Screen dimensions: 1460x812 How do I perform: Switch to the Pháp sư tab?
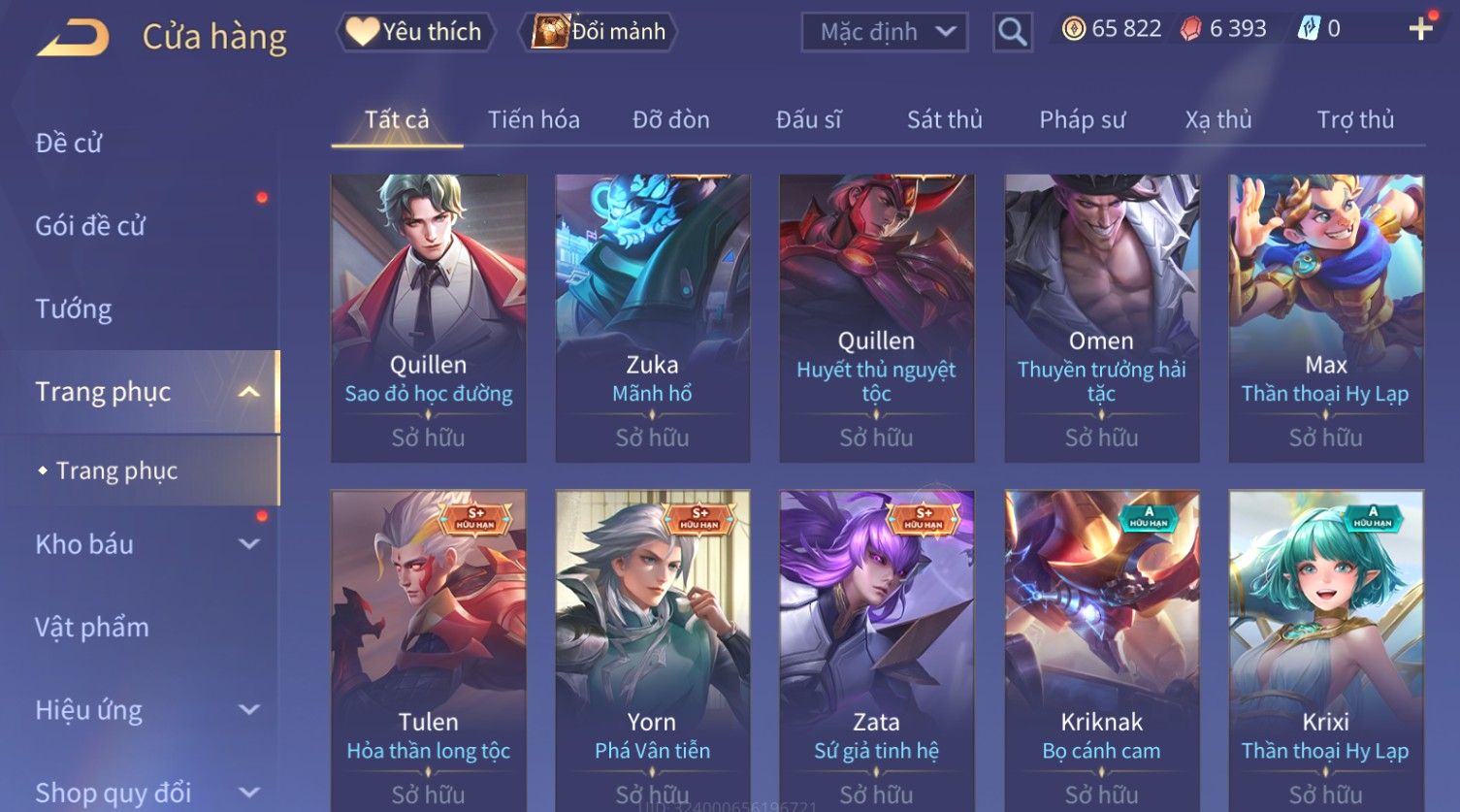tap(1082, 119)
